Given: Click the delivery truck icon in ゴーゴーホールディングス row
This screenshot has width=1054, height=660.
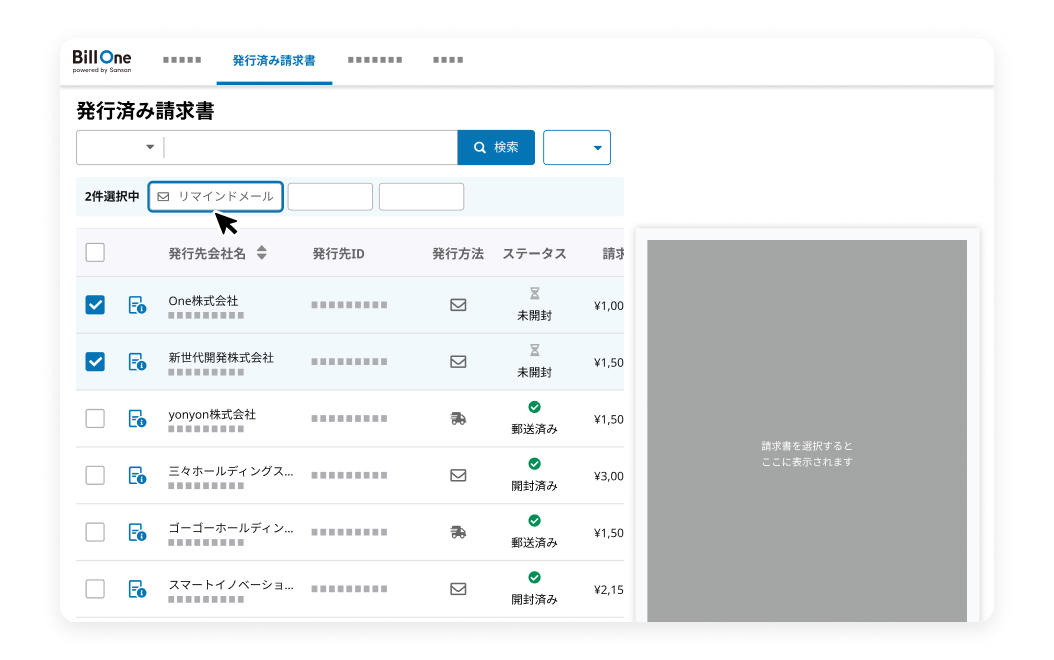Looking at the screenshot, I should click(458, 532).
